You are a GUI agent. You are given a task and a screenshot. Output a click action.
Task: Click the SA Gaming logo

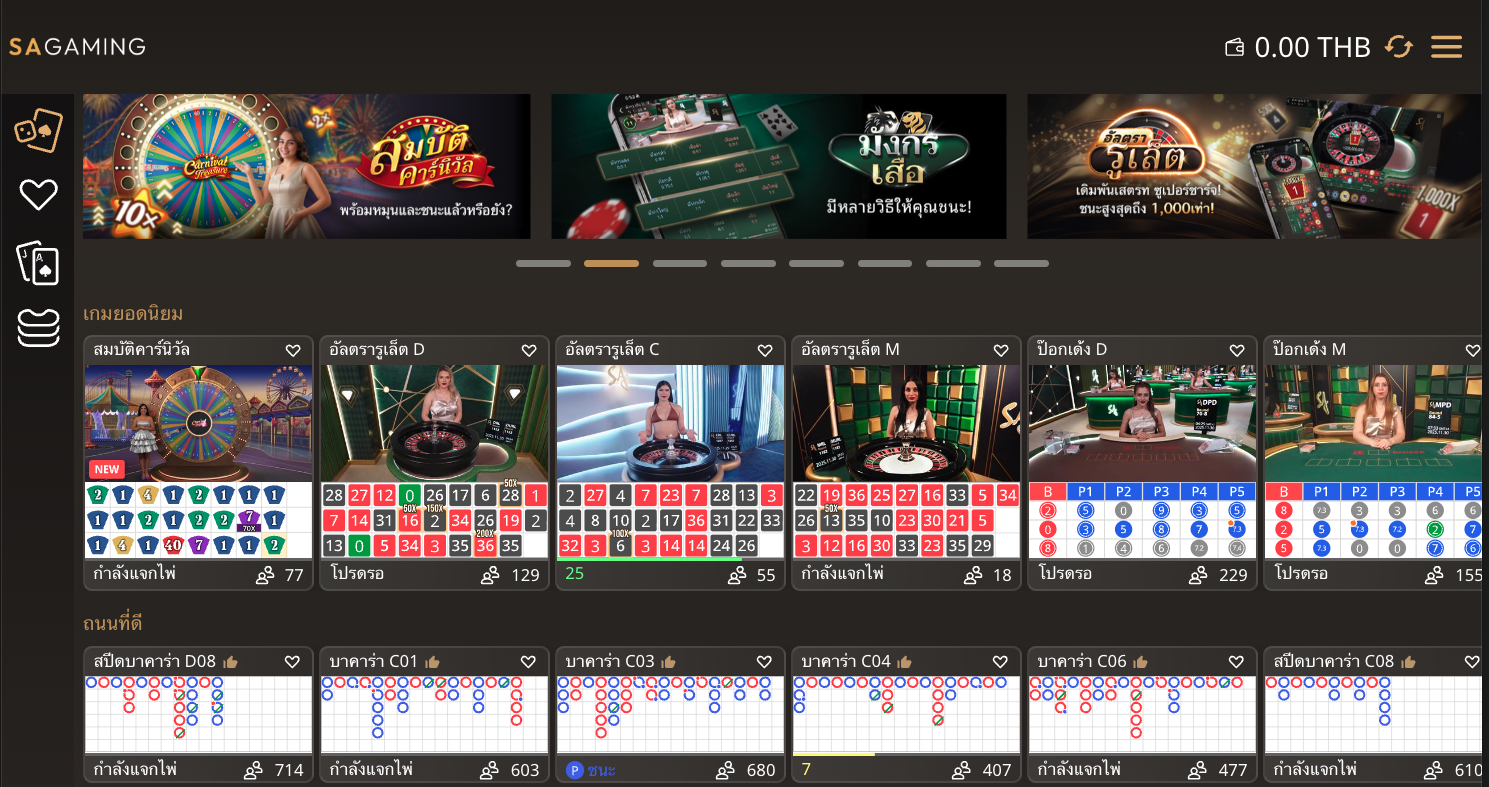pos(78,47)
